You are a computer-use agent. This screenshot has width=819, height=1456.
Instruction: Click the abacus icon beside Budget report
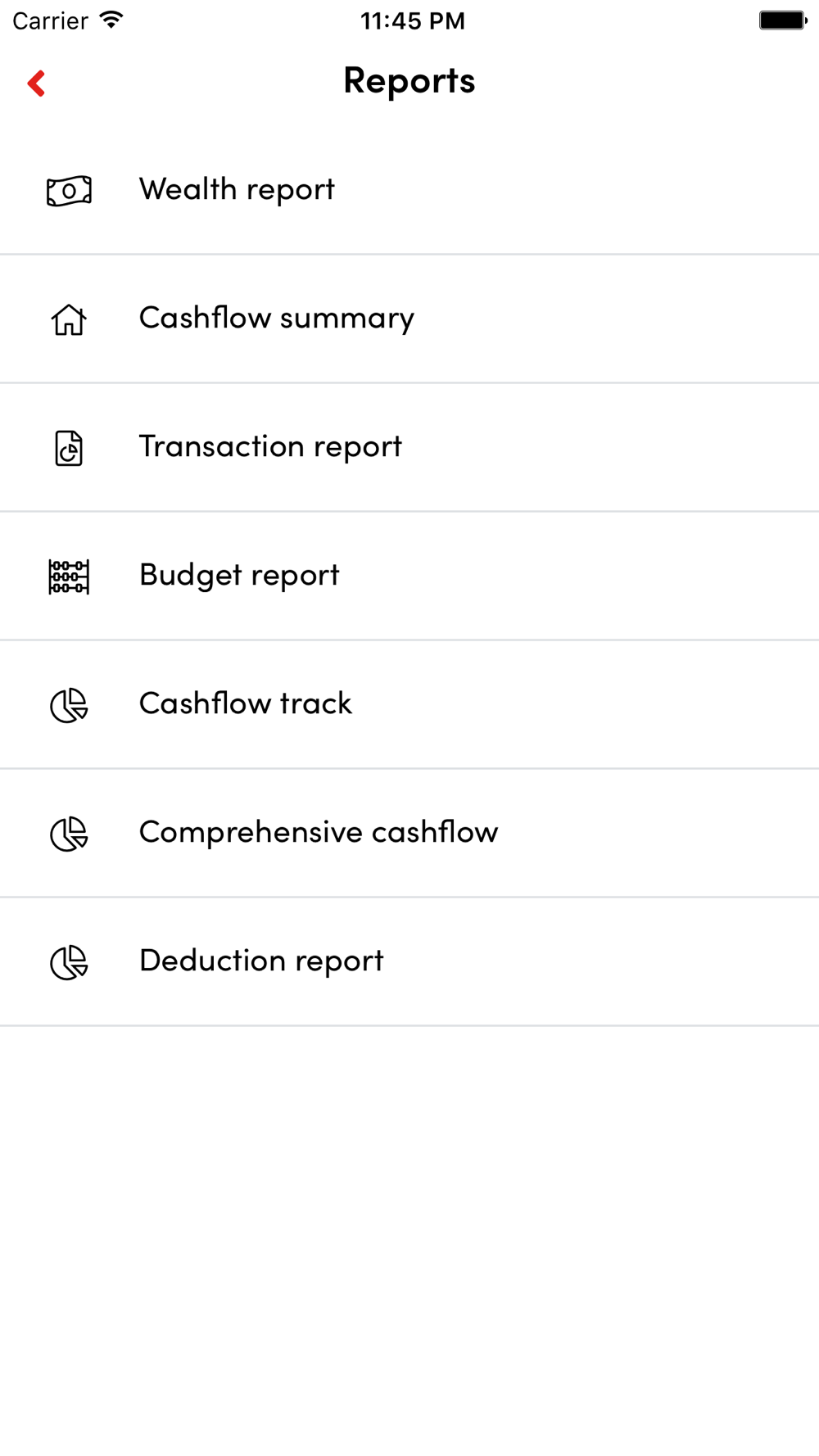pos(69,577)
